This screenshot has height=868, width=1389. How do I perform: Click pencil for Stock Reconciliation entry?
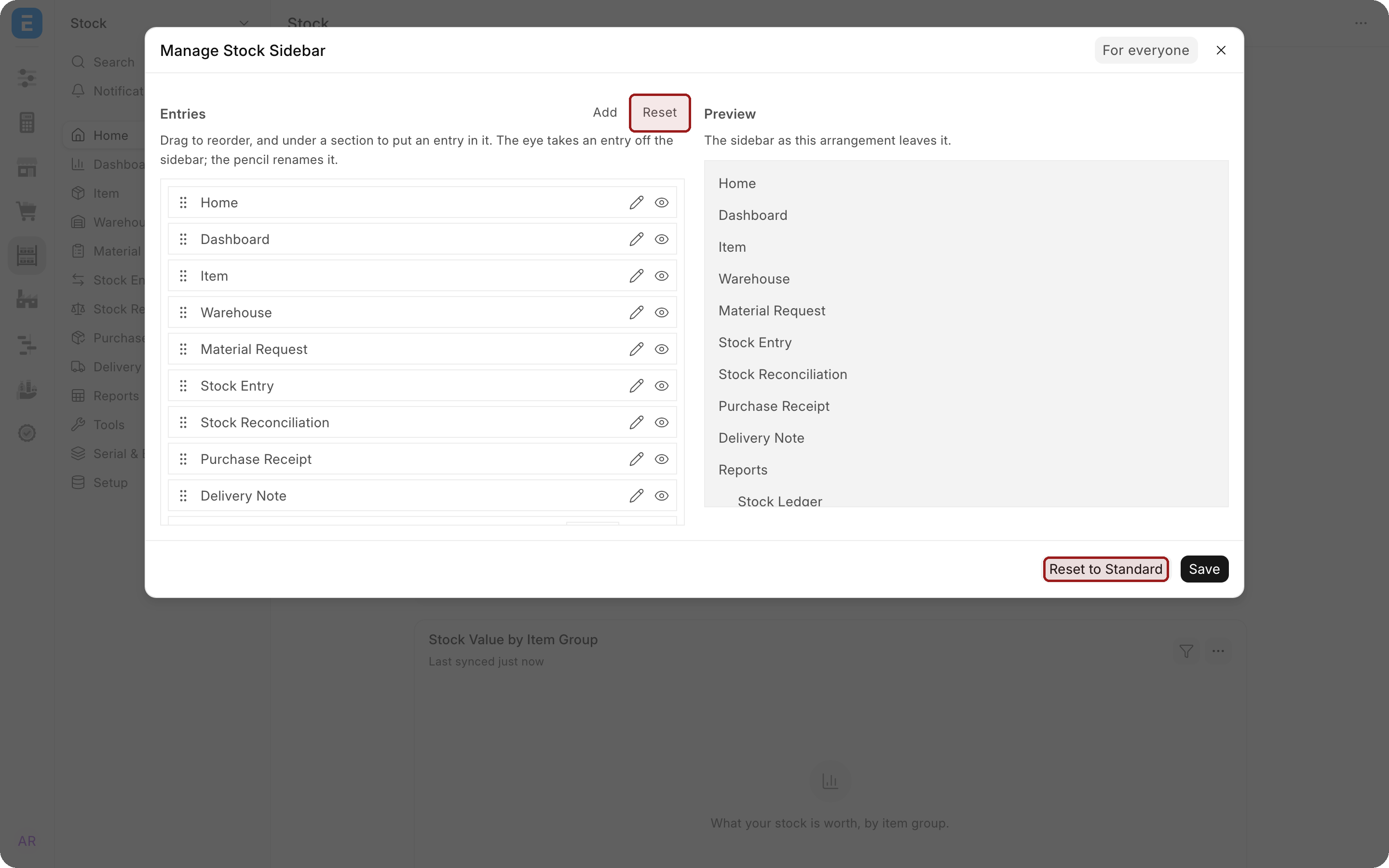tap(636, 422)
